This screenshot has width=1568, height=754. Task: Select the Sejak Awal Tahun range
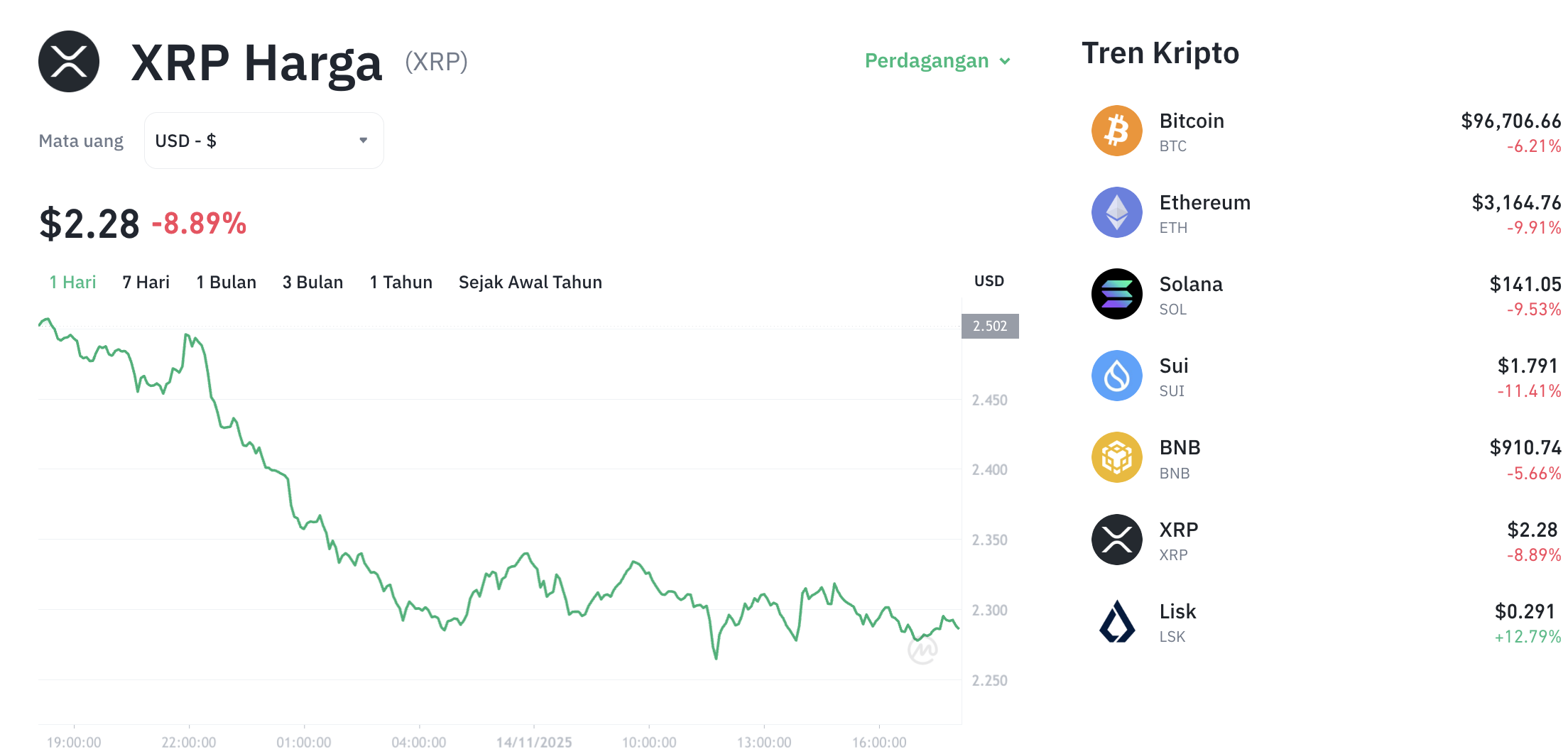(530, 282)
